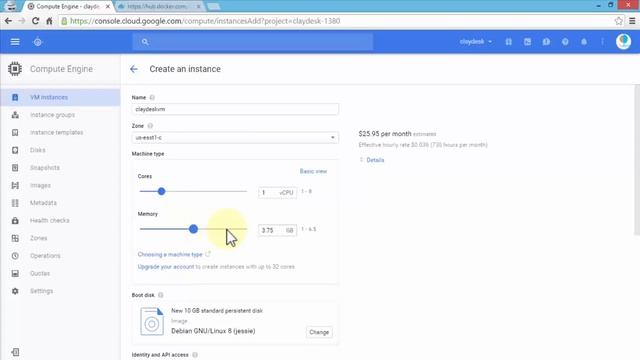Open the Zone dropdown
The width and height of the screenshot is (640, 360).
tap(235, 138)
